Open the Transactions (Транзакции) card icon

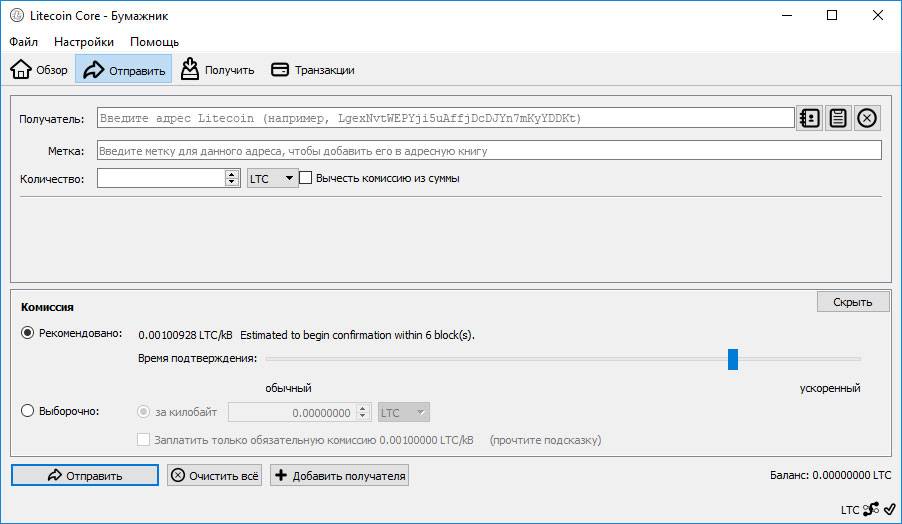pyautogui.click(x=280, y=70)
